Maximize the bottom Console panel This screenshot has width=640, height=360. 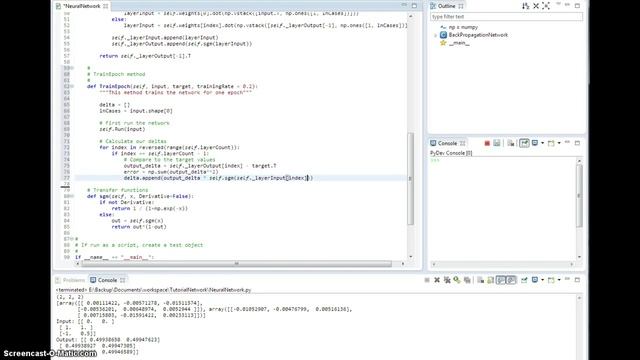pos(577,280)
